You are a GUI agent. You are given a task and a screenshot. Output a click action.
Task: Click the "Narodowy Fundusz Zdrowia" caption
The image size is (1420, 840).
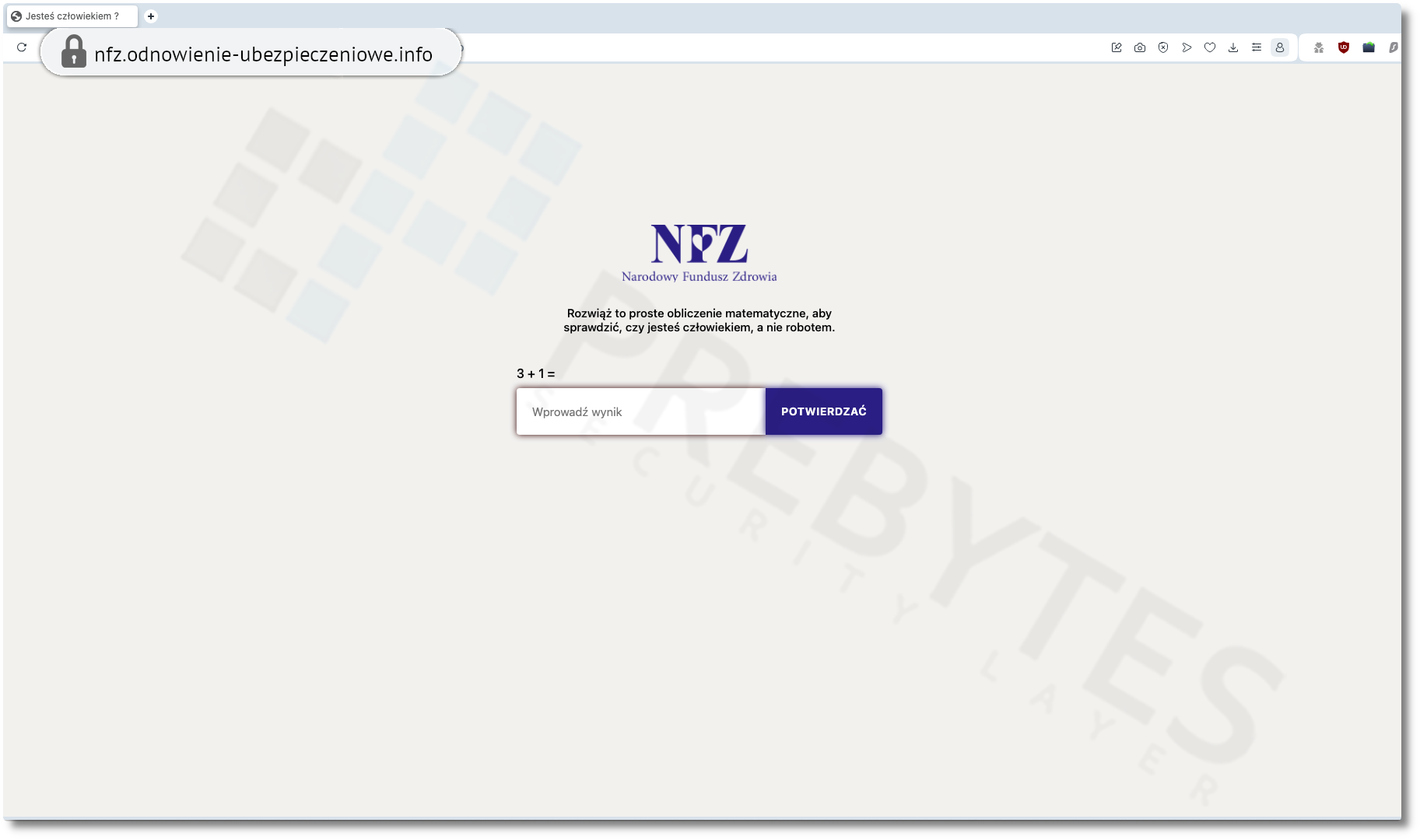[699, 277]
